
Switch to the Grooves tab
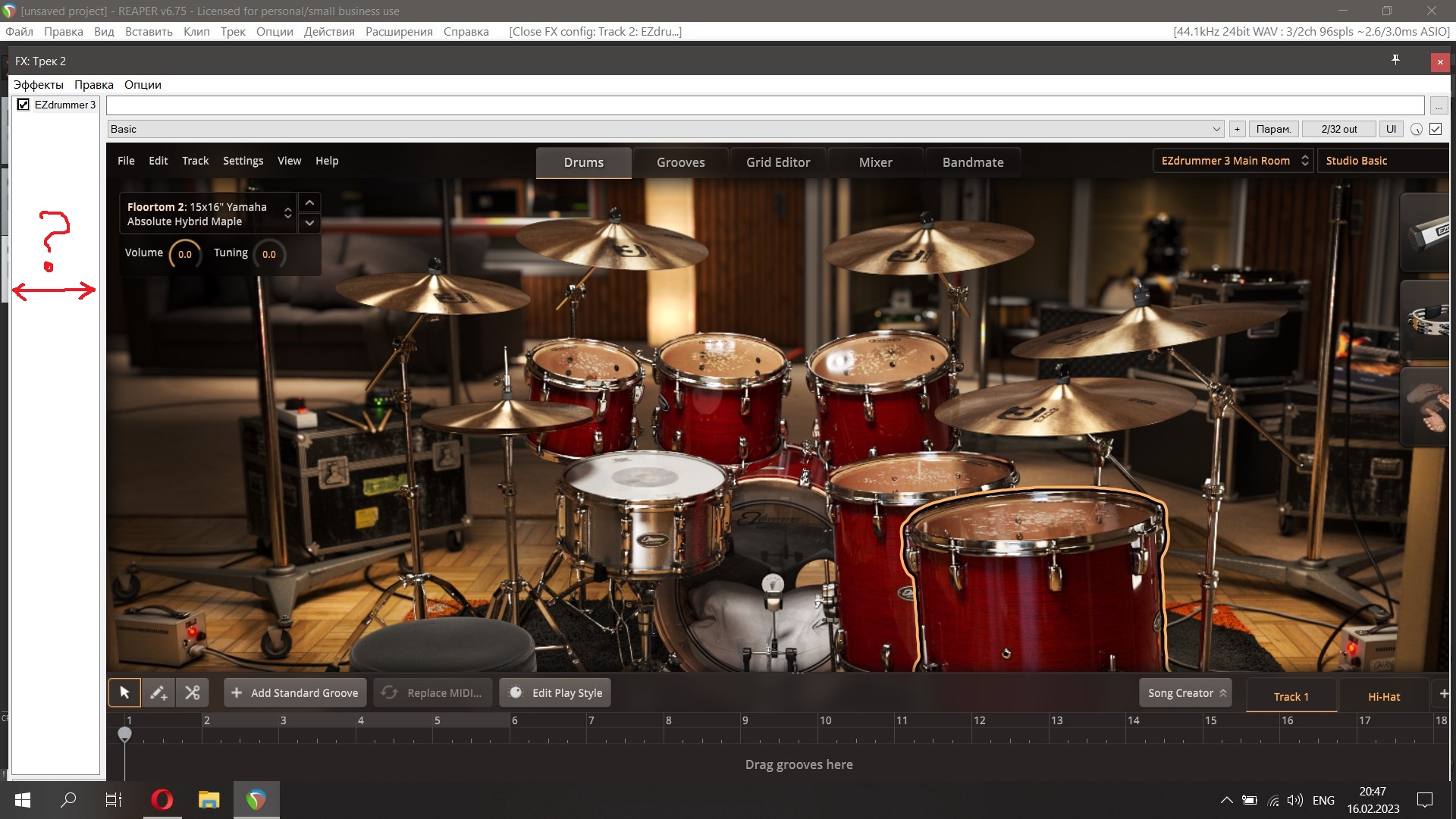tap(680, 162)
